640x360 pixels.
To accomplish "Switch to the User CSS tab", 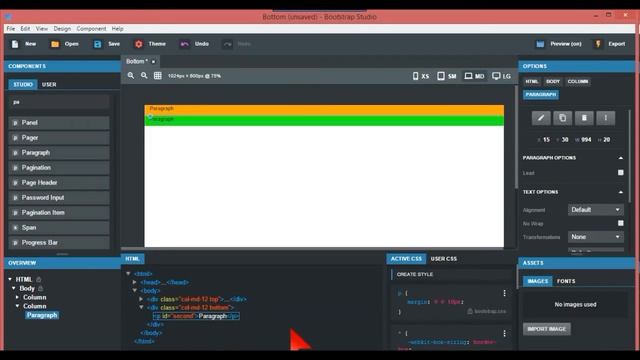I will click(x=444, y=259).
